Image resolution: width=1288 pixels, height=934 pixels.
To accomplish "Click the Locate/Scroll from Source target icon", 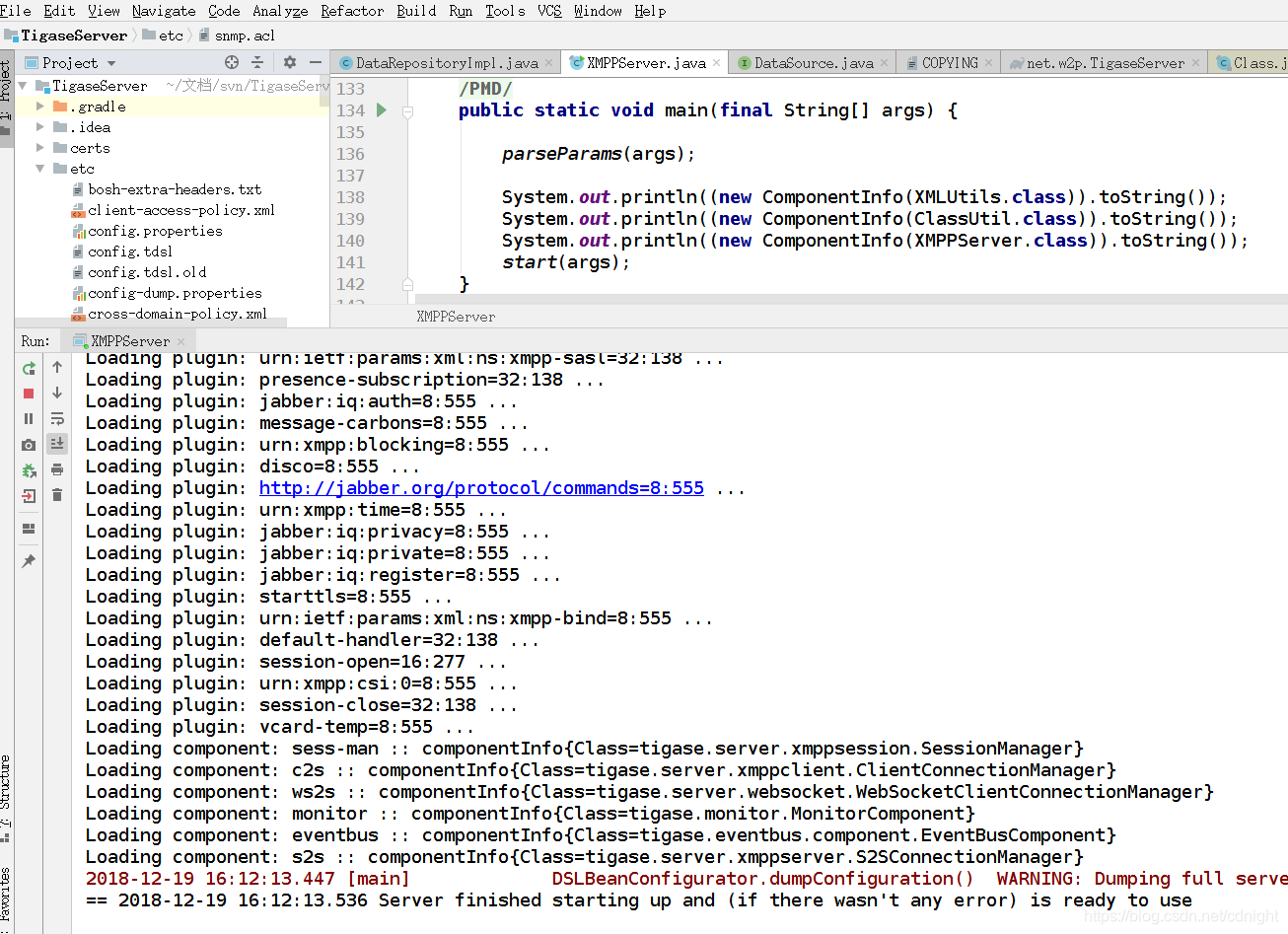I will pos(232,62).
